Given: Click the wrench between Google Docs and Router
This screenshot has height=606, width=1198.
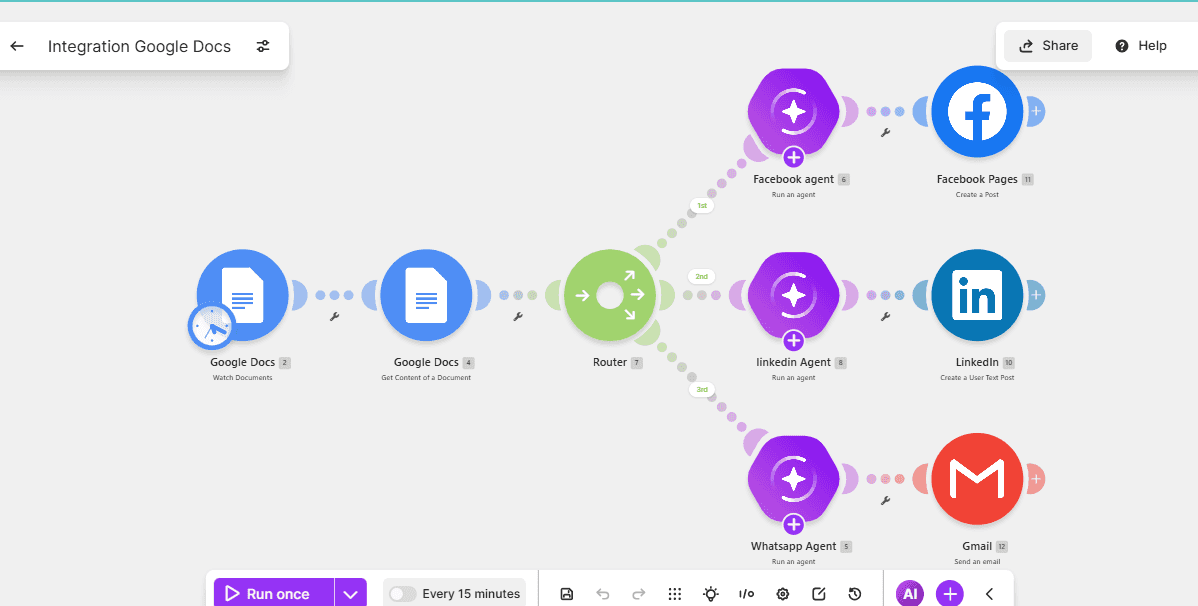Looking at the screenshot, I should pos(517,316).
